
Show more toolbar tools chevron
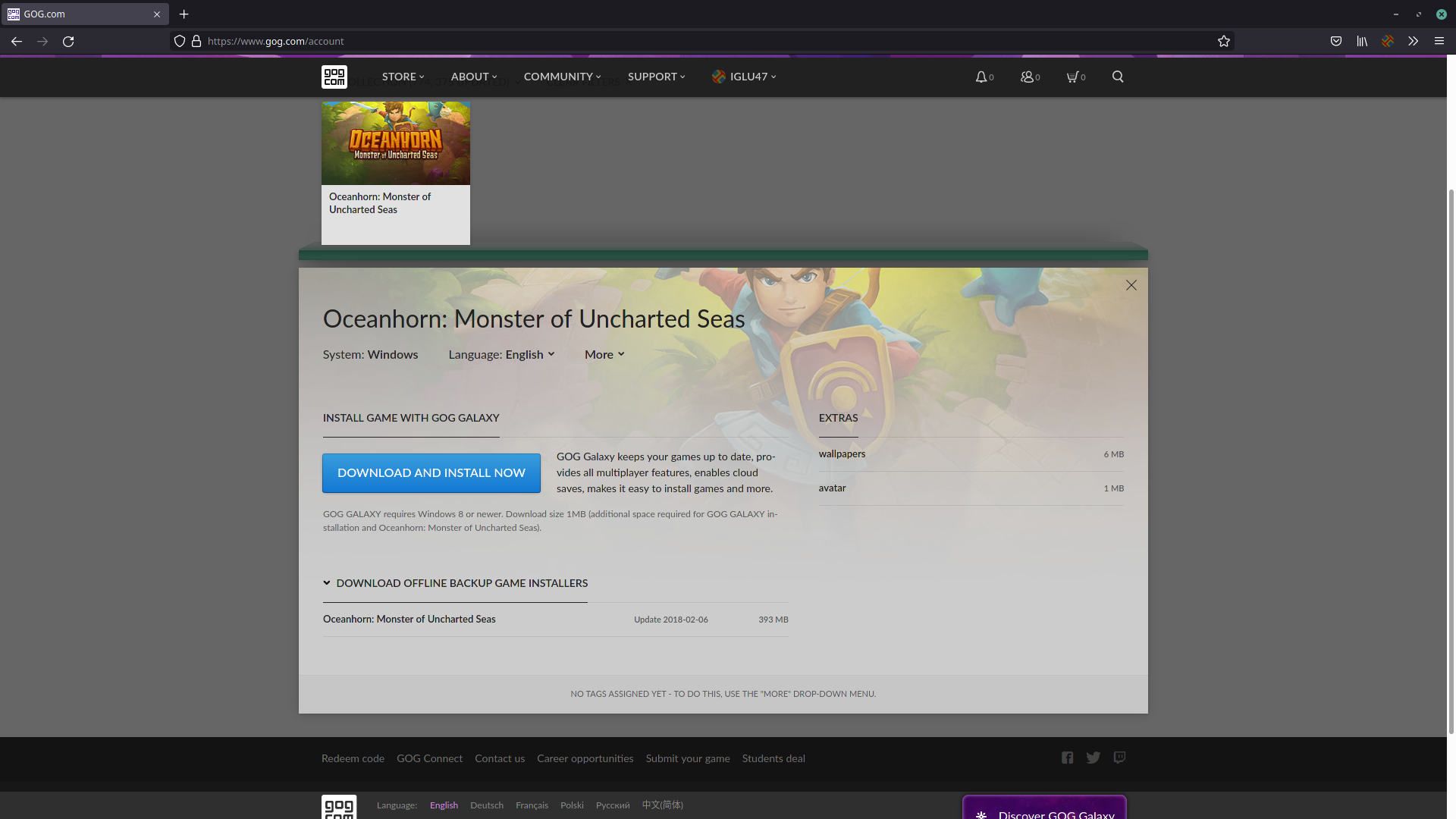tap(1413, 42)
